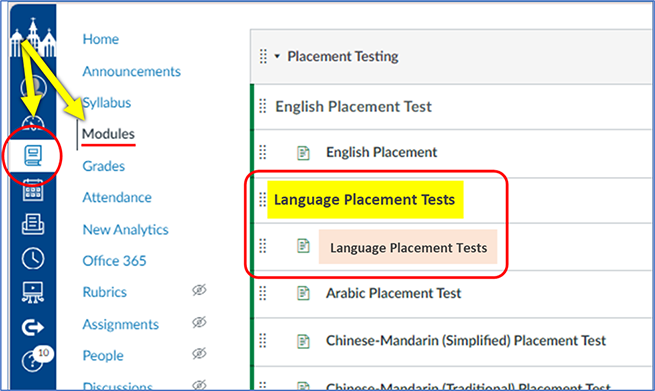Open Announcements in course navigation
This screenshot has height=391, width=655.
point(132,71)
